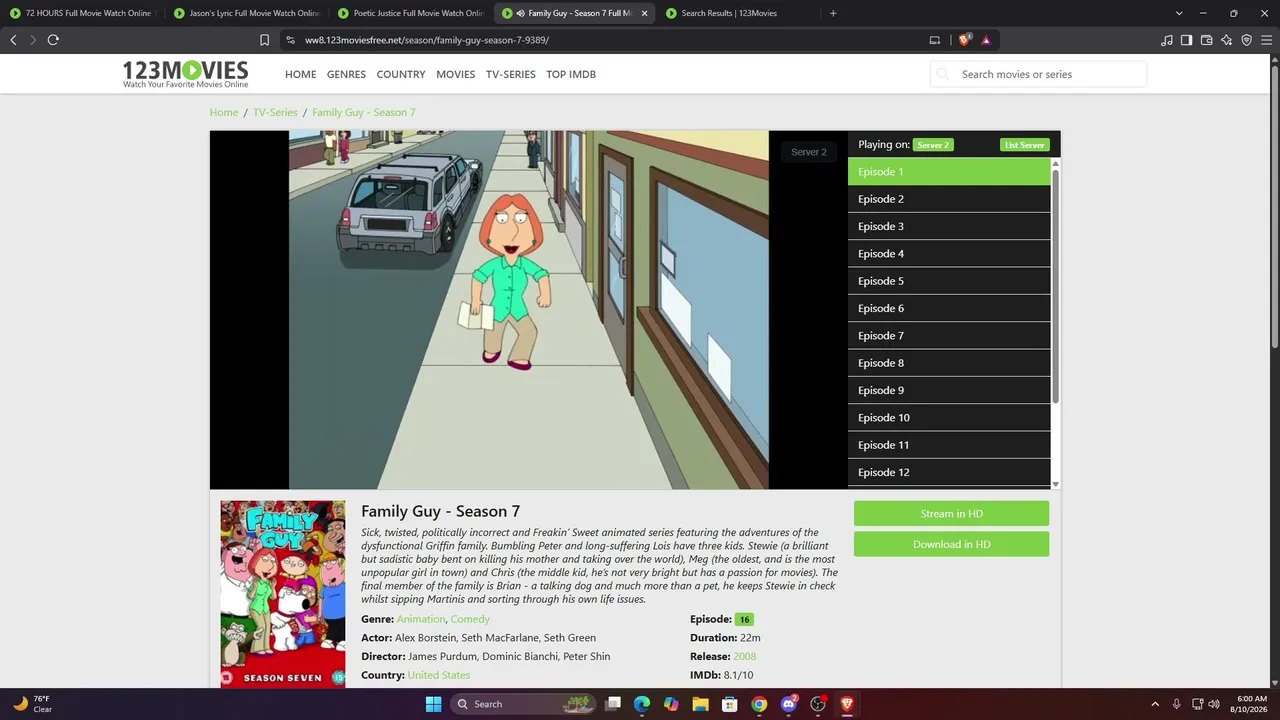Open a new browser tab with plus
The image size is (1280, 720).
click(x=833, y=13)
